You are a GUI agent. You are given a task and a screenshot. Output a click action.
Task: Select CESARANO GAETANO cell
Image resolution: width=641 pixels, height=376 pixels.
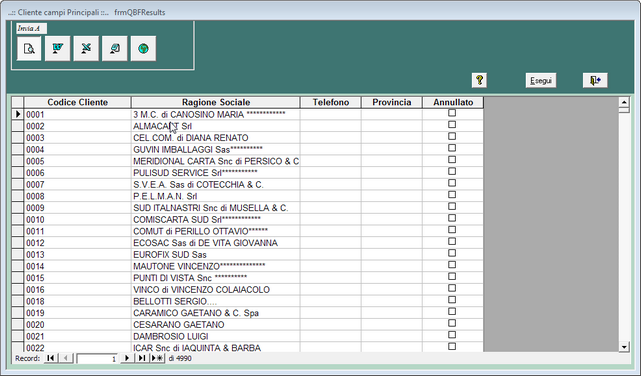[x=215, y=325]
